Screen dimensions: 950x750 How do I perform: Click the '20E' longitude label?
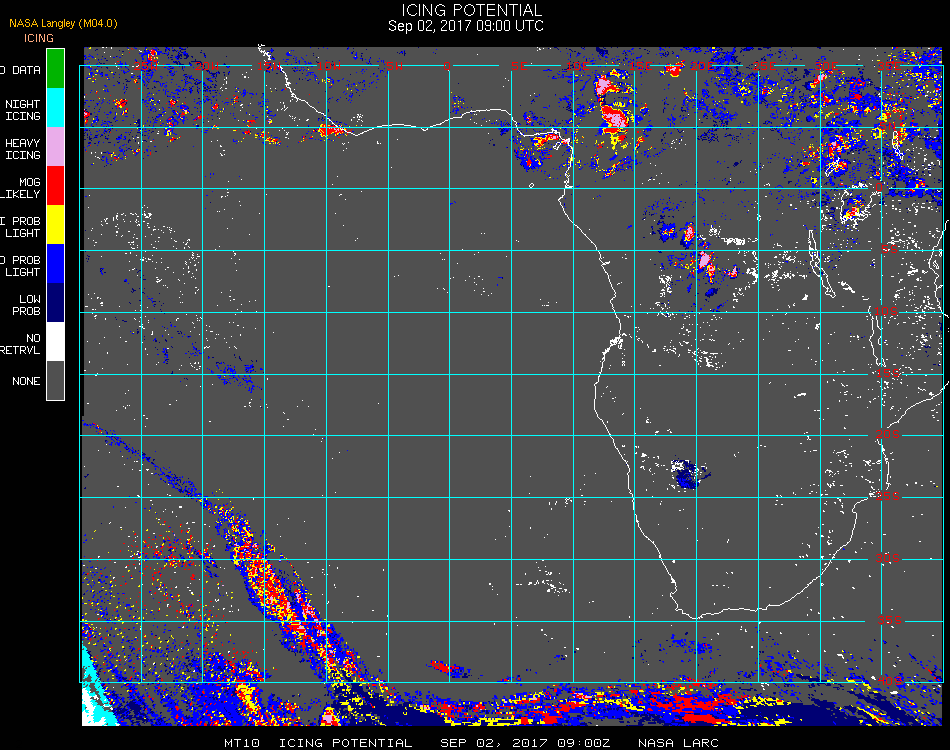pyautogui.click(x=702, y=65)
